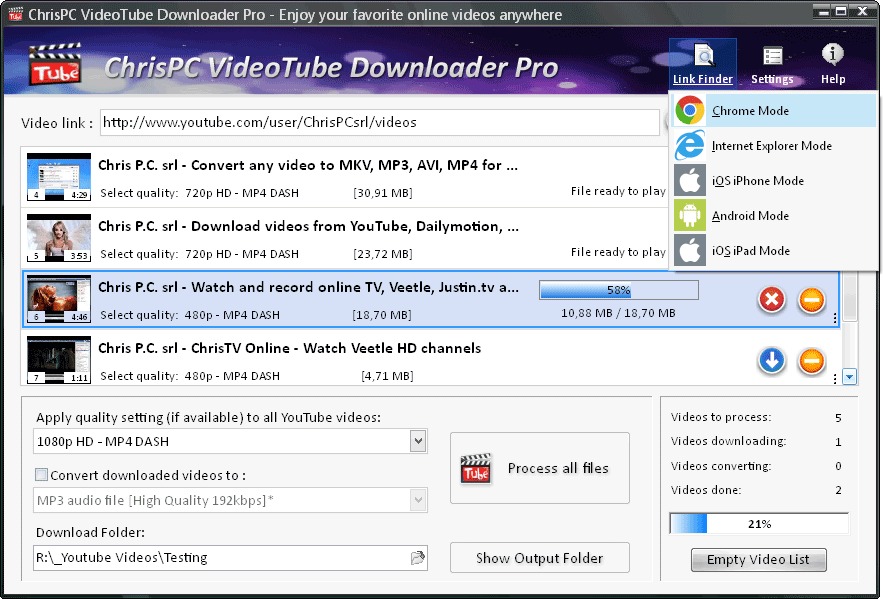Click the Android robot icon in the mode menu
Viewport: 883px width, 599px height.
689,215
